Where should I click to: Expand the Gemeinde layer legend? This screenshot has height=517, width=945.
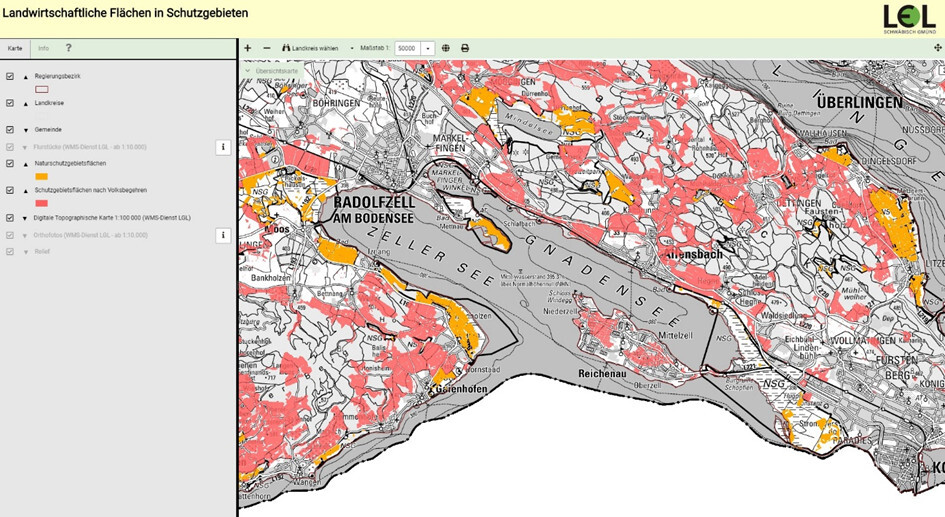point(25,130)
